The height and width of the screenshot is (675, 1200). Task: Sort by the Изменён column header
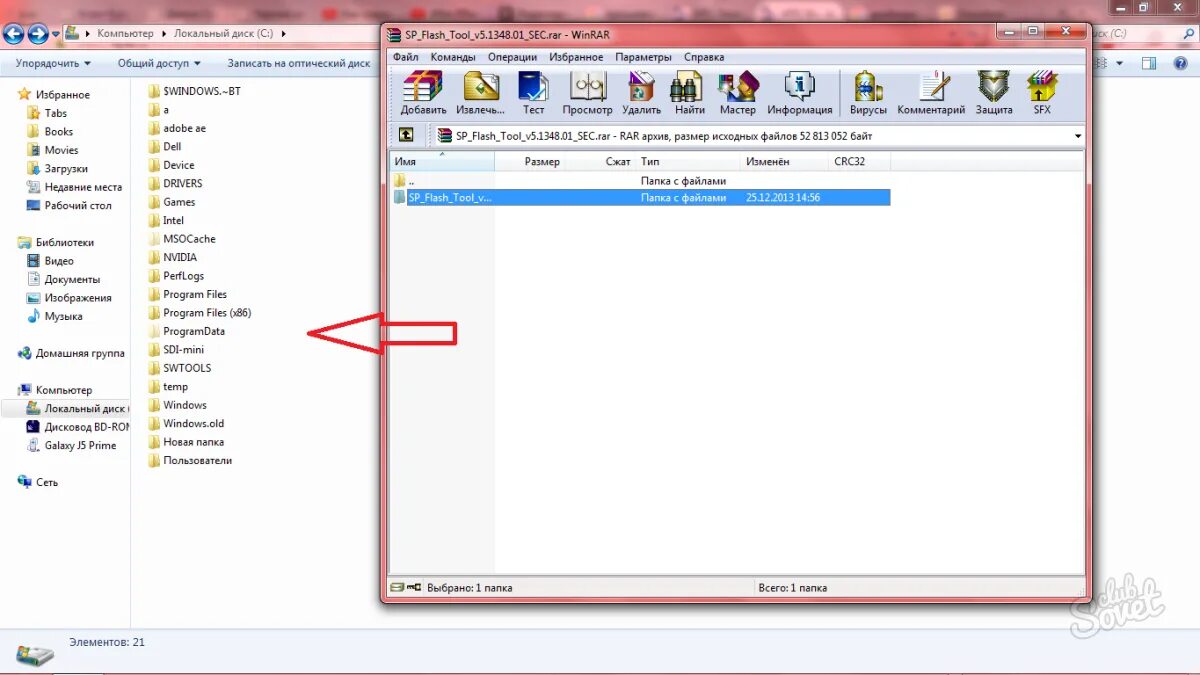tap(786, 161)
